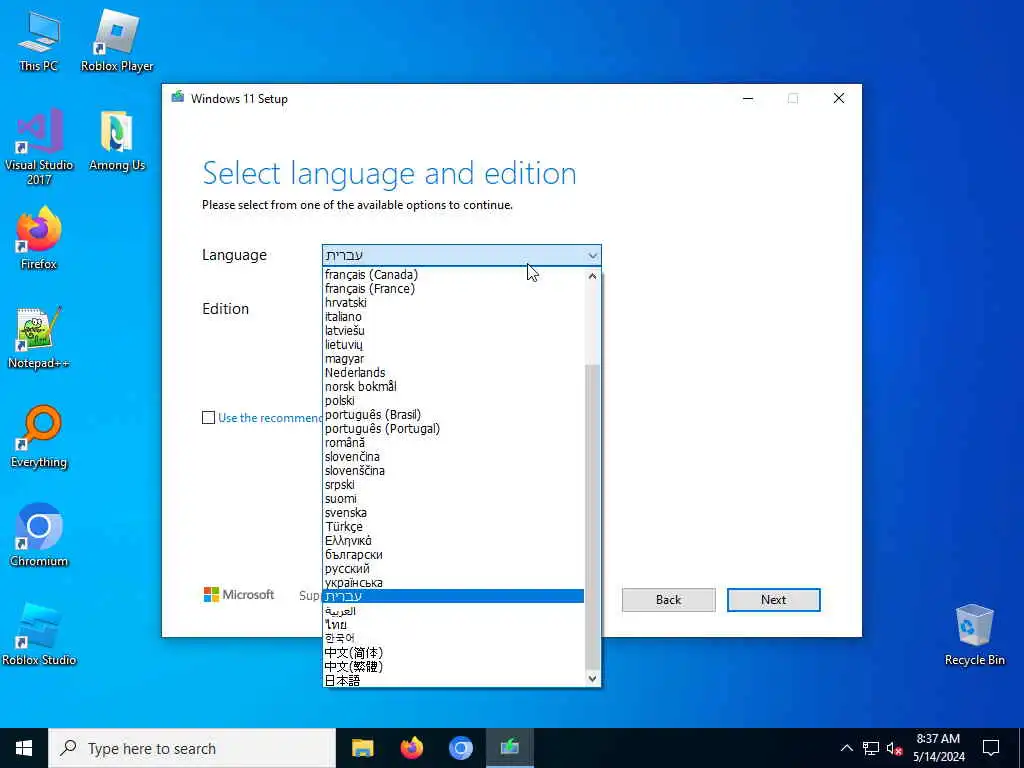Image resolution: width=1024 pixels, height=768 pixels.
Task: Pick Ελληνικά in the language list
Action: point(453,540)
